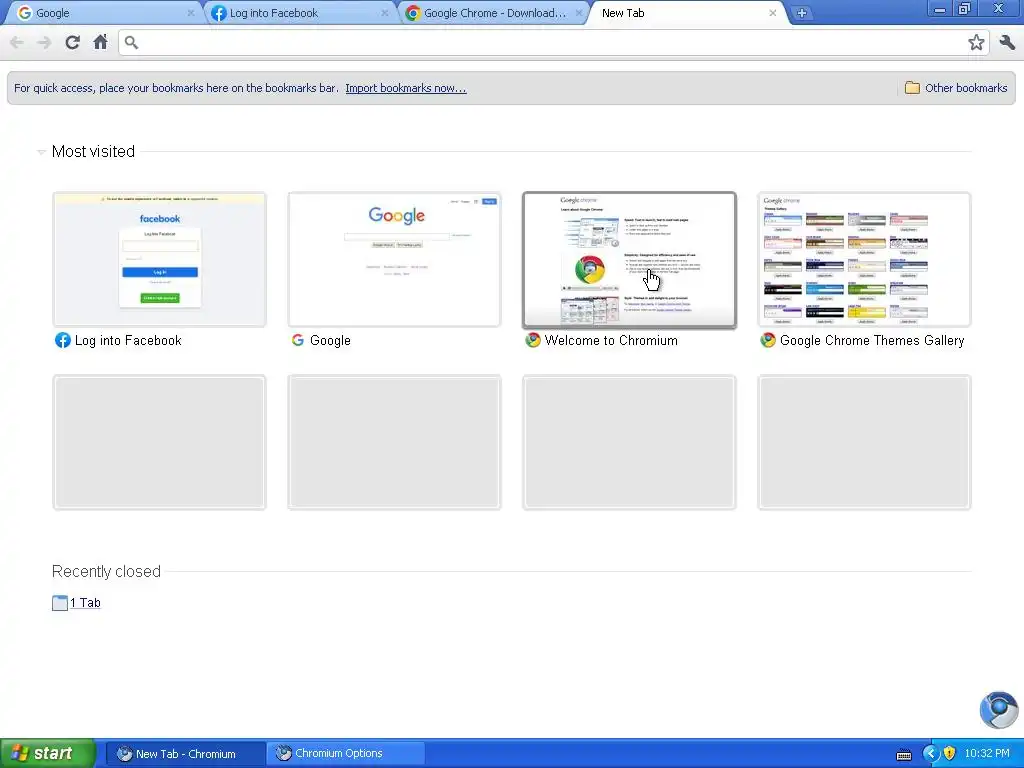This screenshot has width=1024, height=768.
Task: Click the Google favicon under Most visited
Action: pyautogui.click(x=298, y=340)
